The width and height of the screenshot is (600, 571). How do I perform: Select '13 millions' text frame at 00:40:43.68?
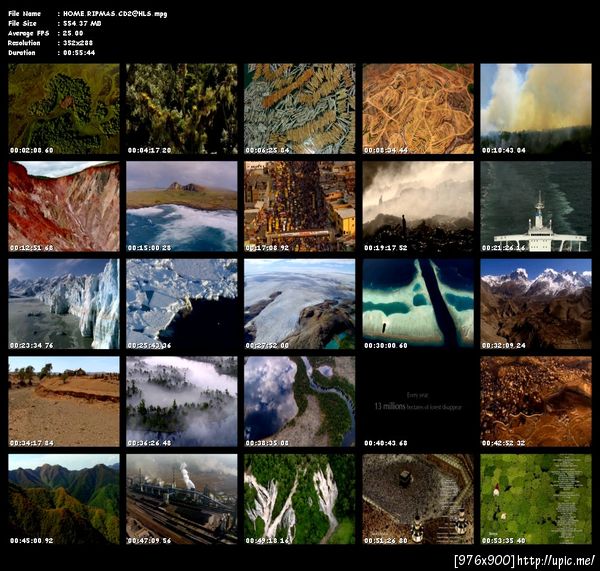pos(418,402)
